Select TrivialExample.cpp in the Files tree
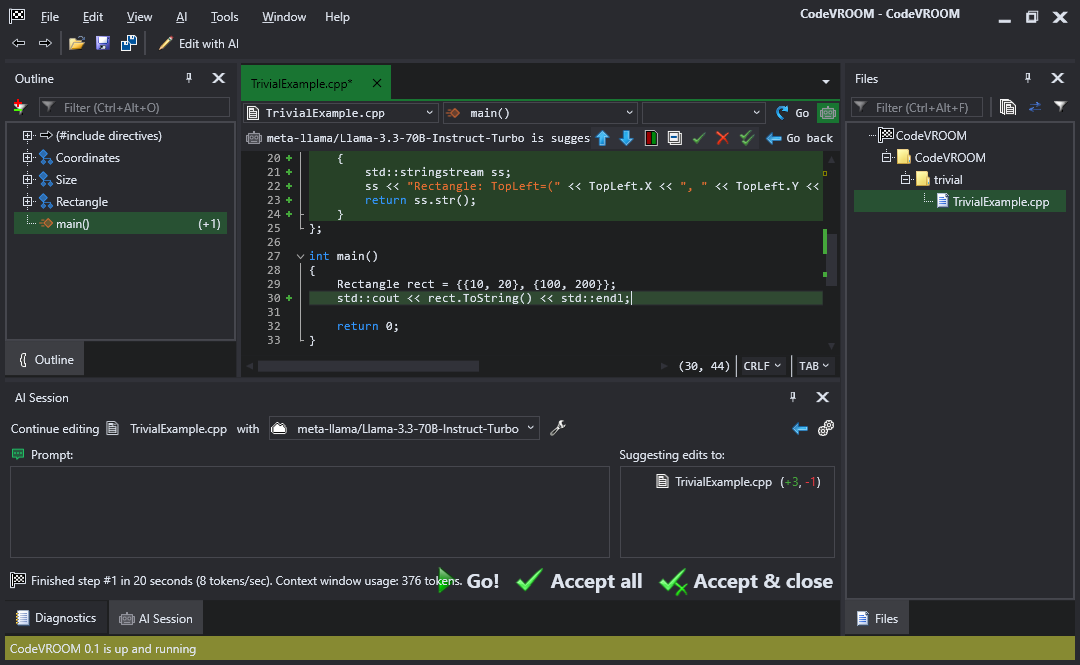 [960, 202]
